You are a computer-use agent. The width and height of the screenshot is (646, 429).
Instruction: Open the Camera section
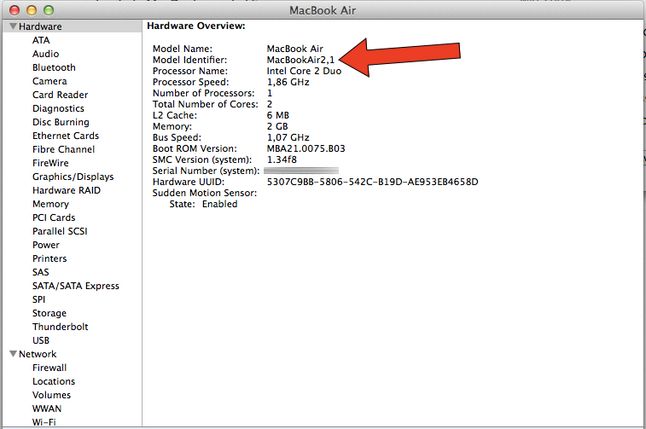(49, 81)
